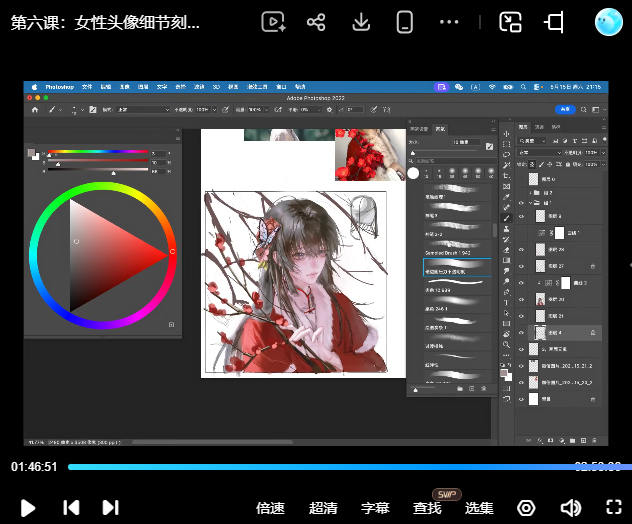This screenshot has height=524, width=632.
Task: Select the Crop tool in toolbar
Action: tap(506, 176)
